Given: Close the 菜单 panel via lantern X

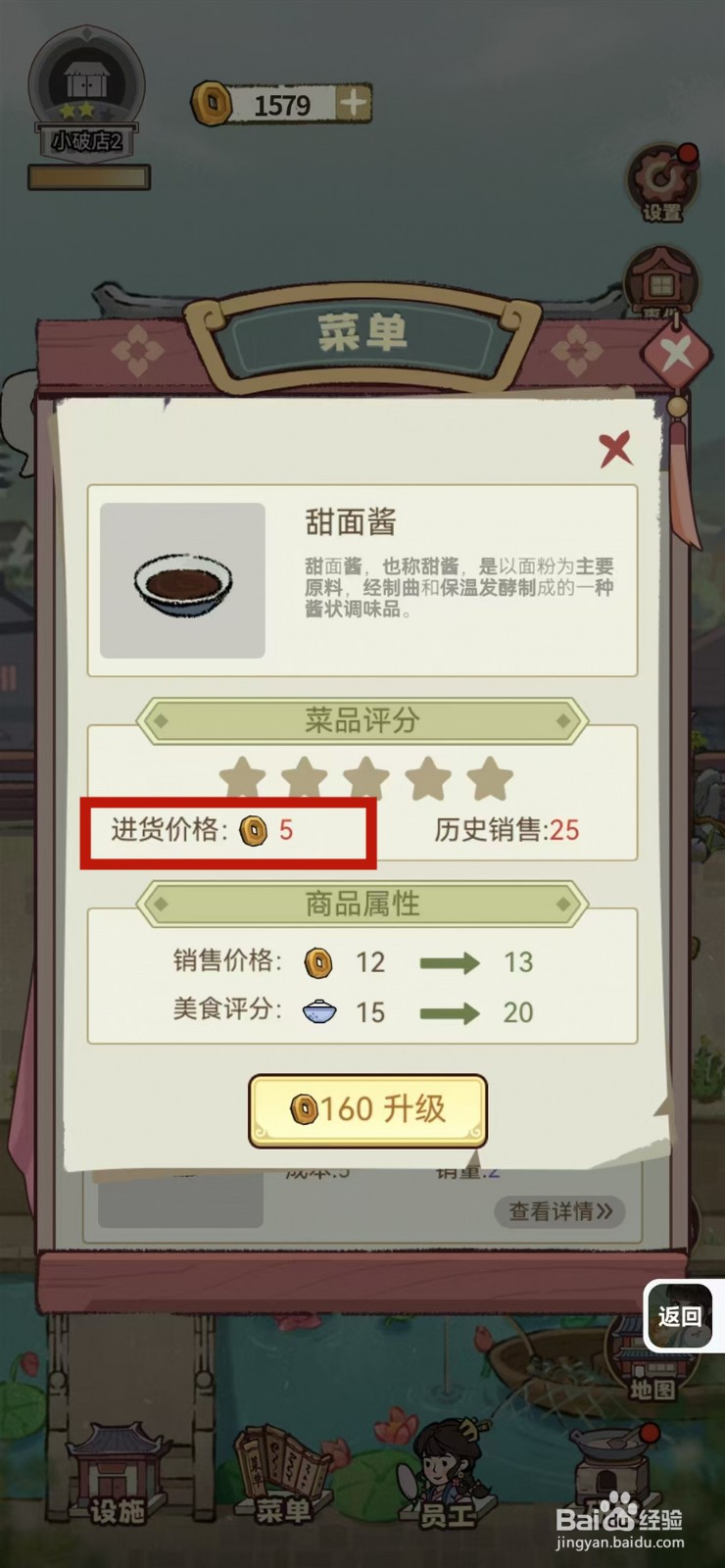Looking at the screenshot, I should (x=677, y=352).
